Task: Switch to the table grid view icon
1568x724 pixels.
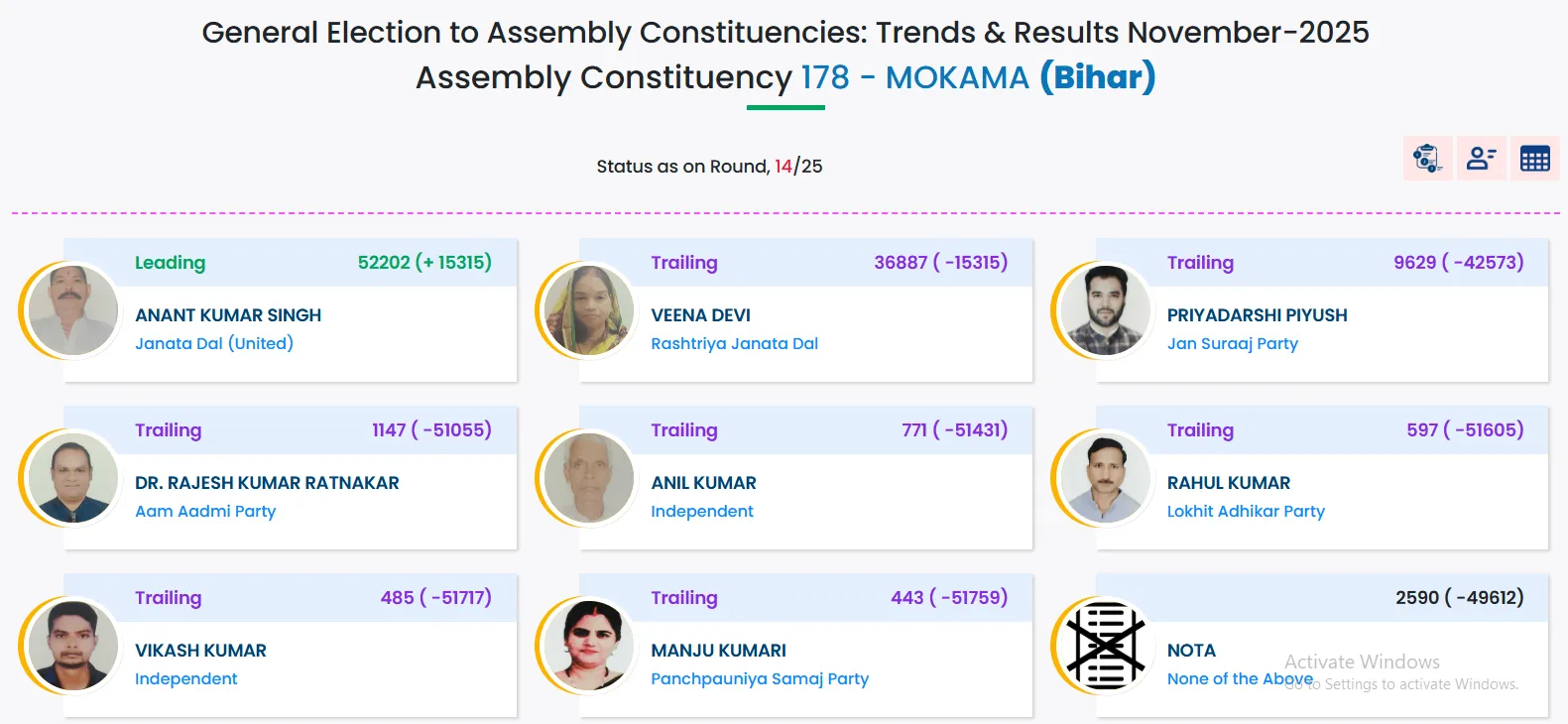Action: (1534, 159)
